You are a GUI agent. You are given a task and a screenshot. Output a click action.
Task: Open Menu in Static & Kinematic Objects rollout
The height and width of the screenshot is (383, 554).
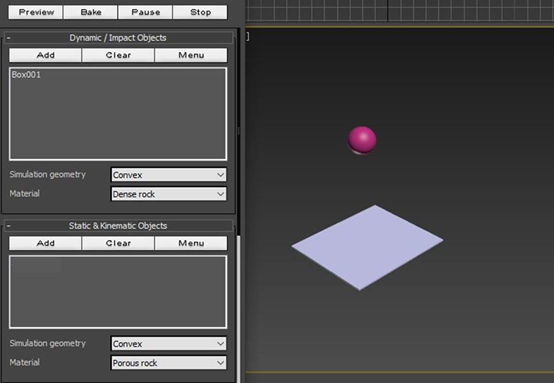click(191, 243)
